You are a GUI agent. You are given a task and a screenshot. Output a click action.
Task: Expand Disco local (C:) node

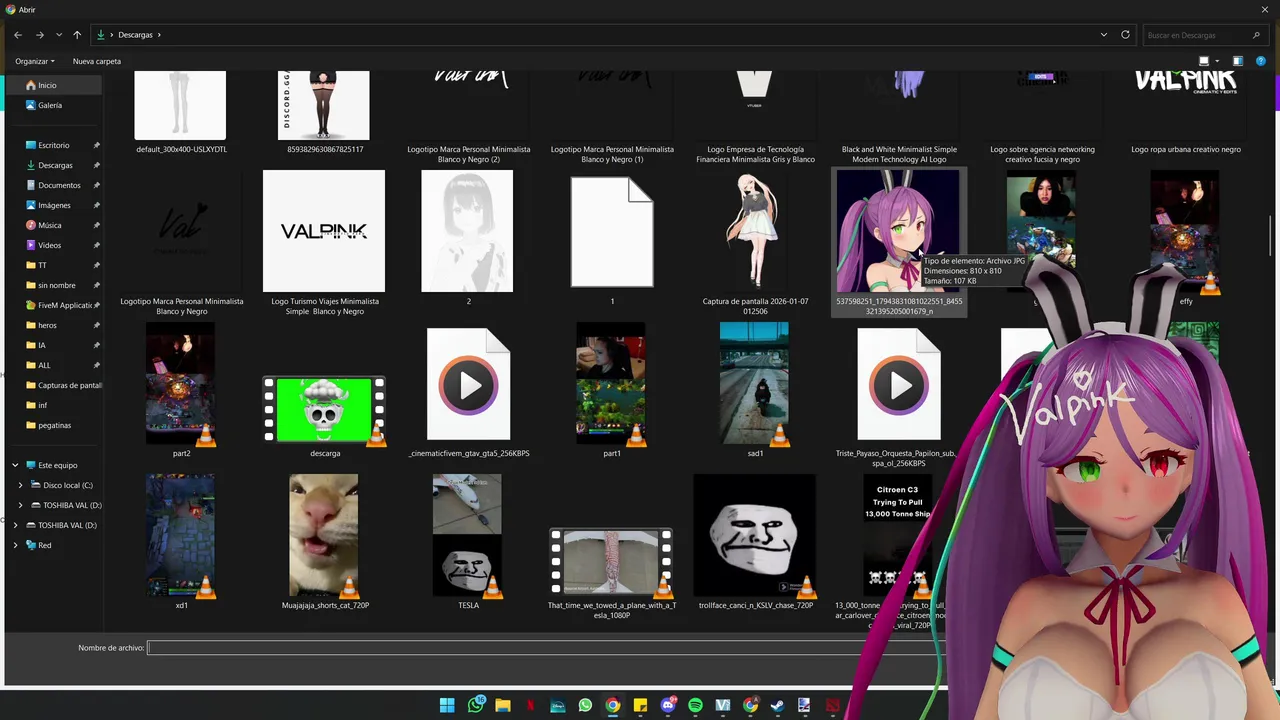[21, 485]
